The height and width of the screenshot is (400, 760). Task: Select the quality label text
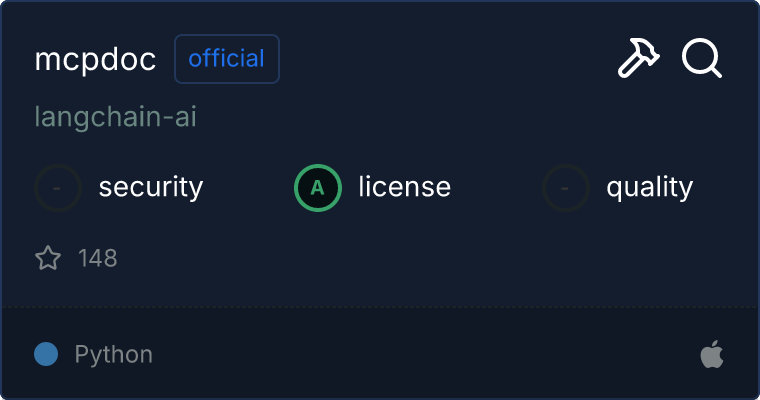click(x=650, y=187)
